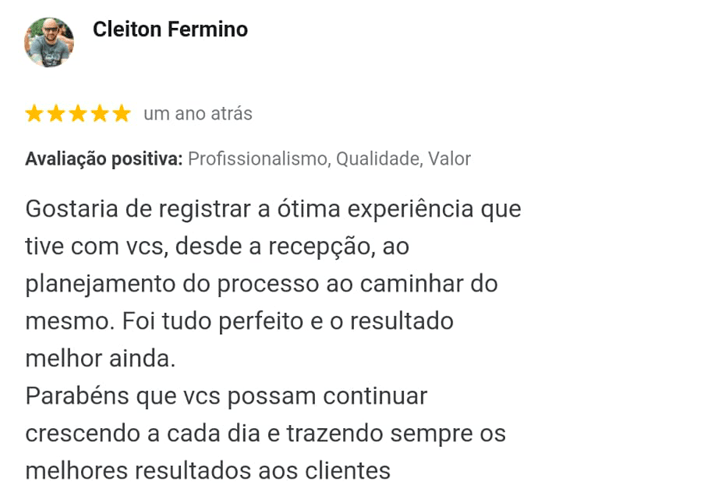Image resolution: width=720 pixels, height=500 pixels.
Task: Click Cleiton Fermino's profile photo
Action: click(x=49, y=42)
